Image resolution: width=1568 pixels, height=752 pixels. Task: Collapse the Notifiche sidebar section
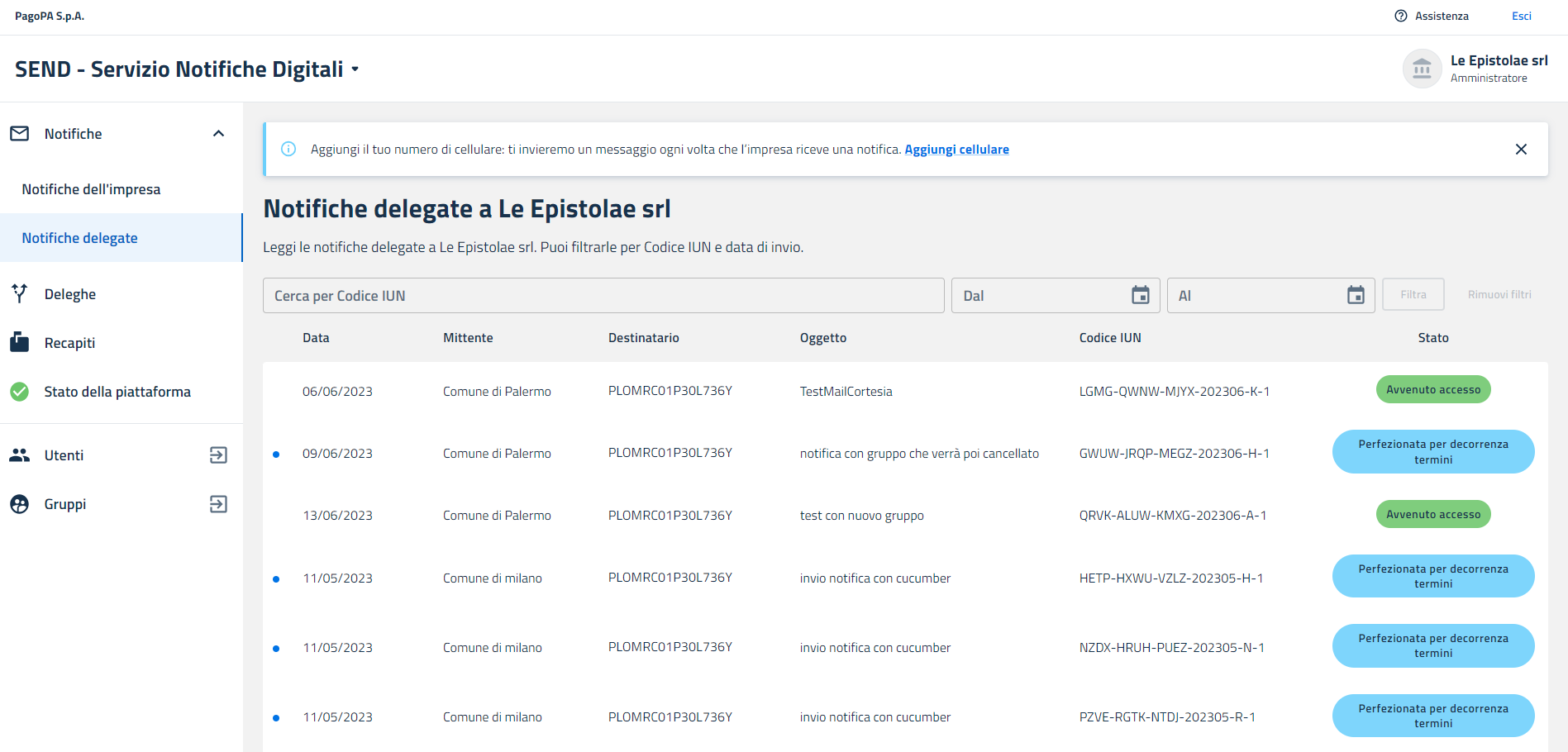[218, 134]
